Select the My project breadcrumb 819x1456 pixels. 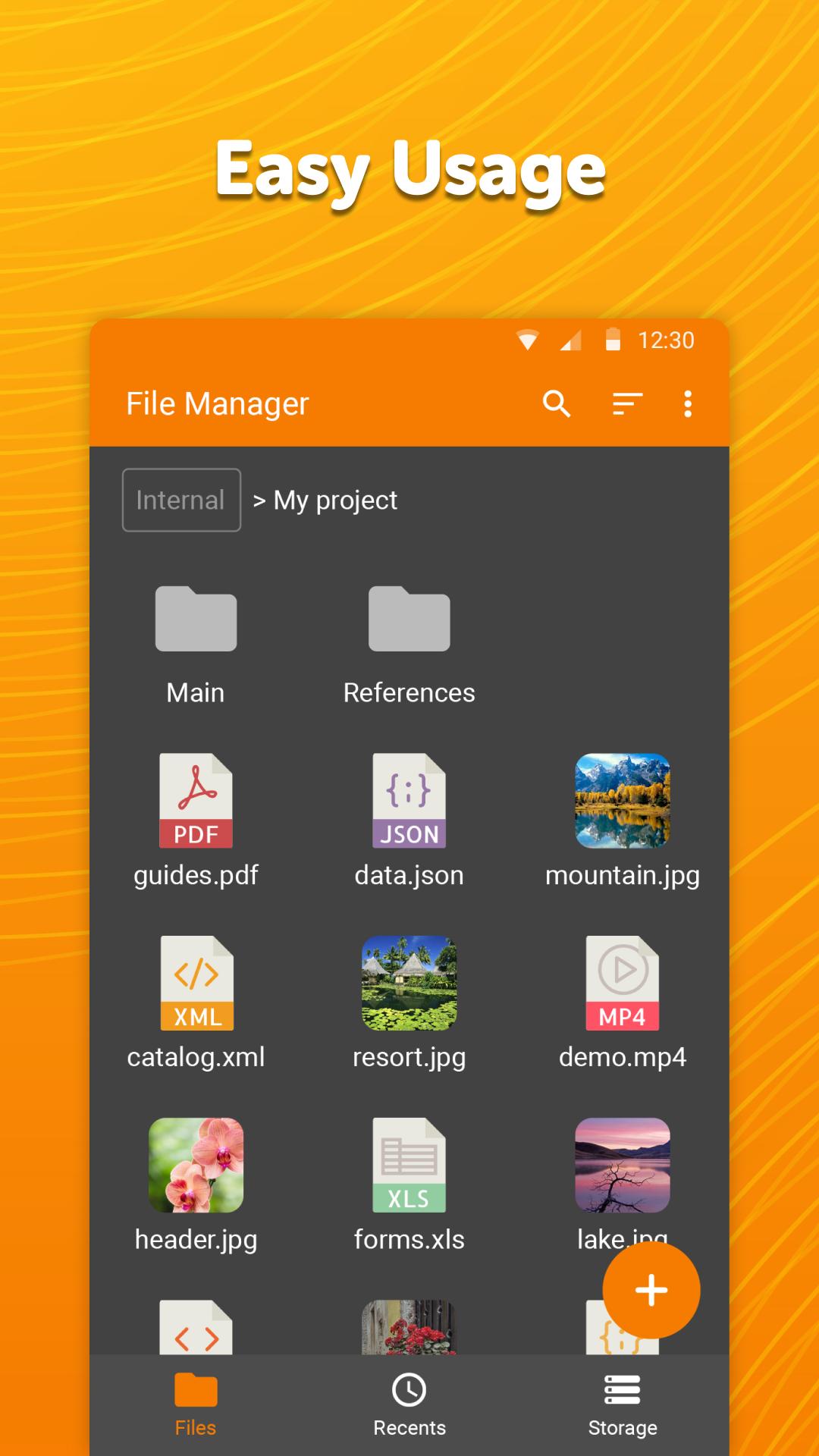tap(334, 500)
